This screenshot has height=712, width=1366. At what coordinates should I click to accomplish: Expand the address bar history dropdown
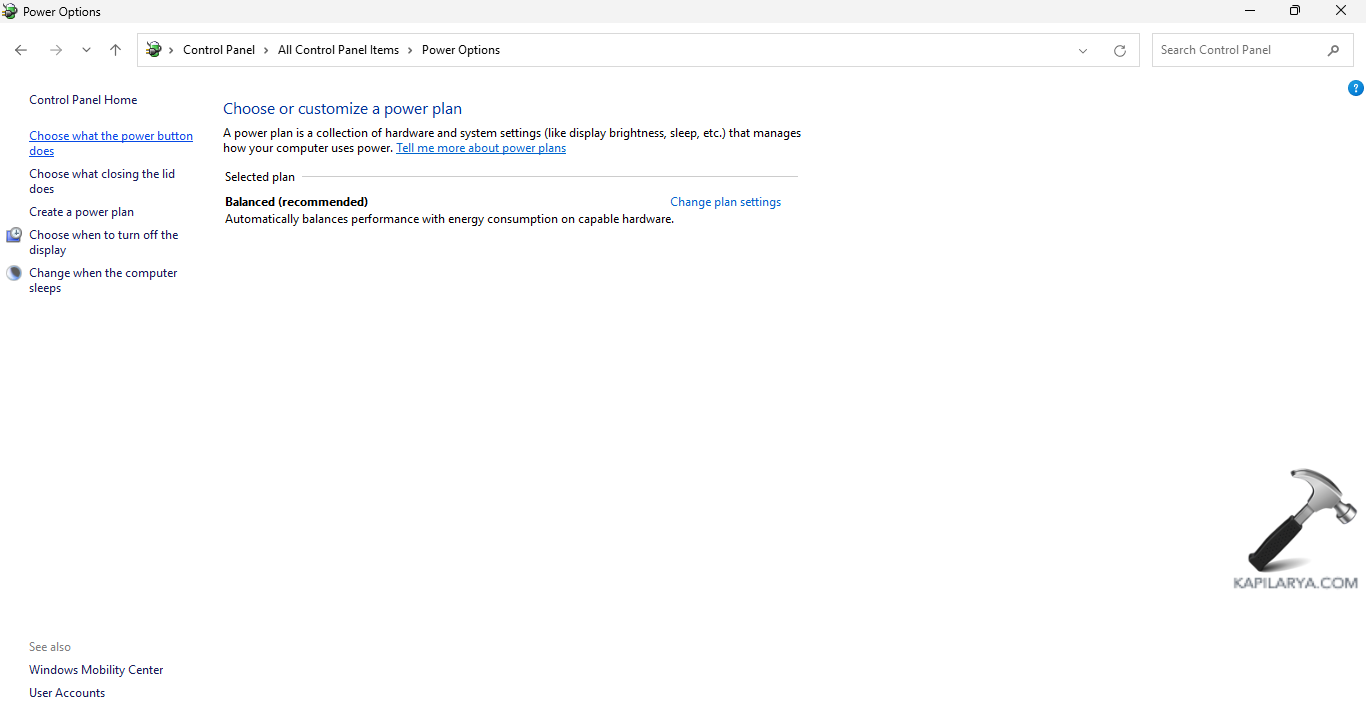coord(1082,51)
